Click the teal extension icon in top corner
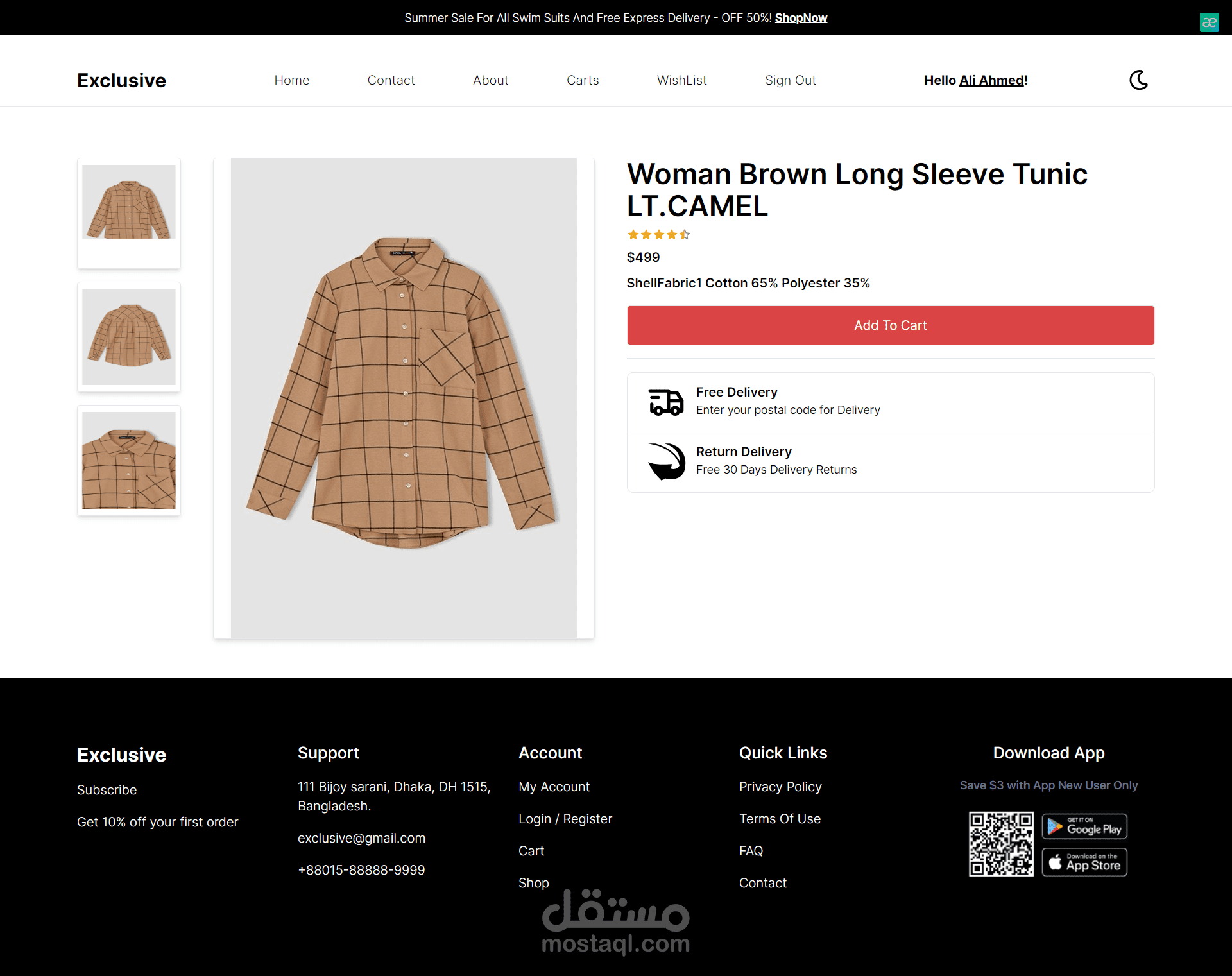This screenshot has height=976, width=1232. 1209,22
